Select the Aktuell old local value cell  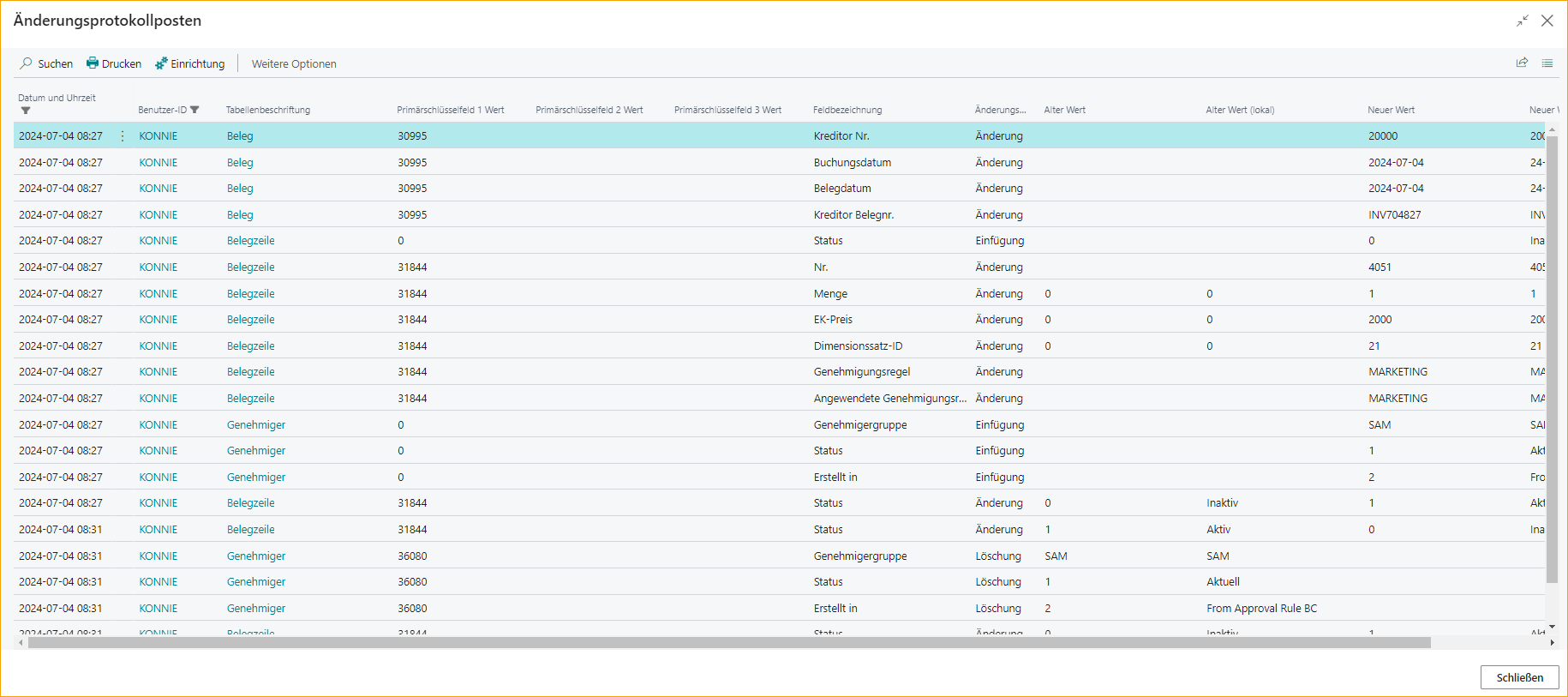(x=1224, y=582)
